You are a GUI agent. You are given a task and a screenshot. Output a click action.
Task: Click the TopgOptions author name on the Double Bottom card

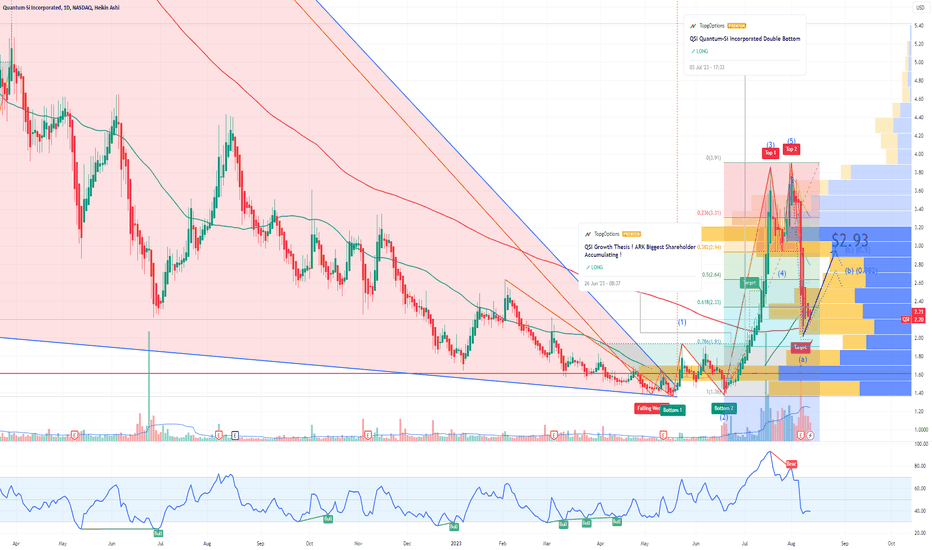coord(712,26)
